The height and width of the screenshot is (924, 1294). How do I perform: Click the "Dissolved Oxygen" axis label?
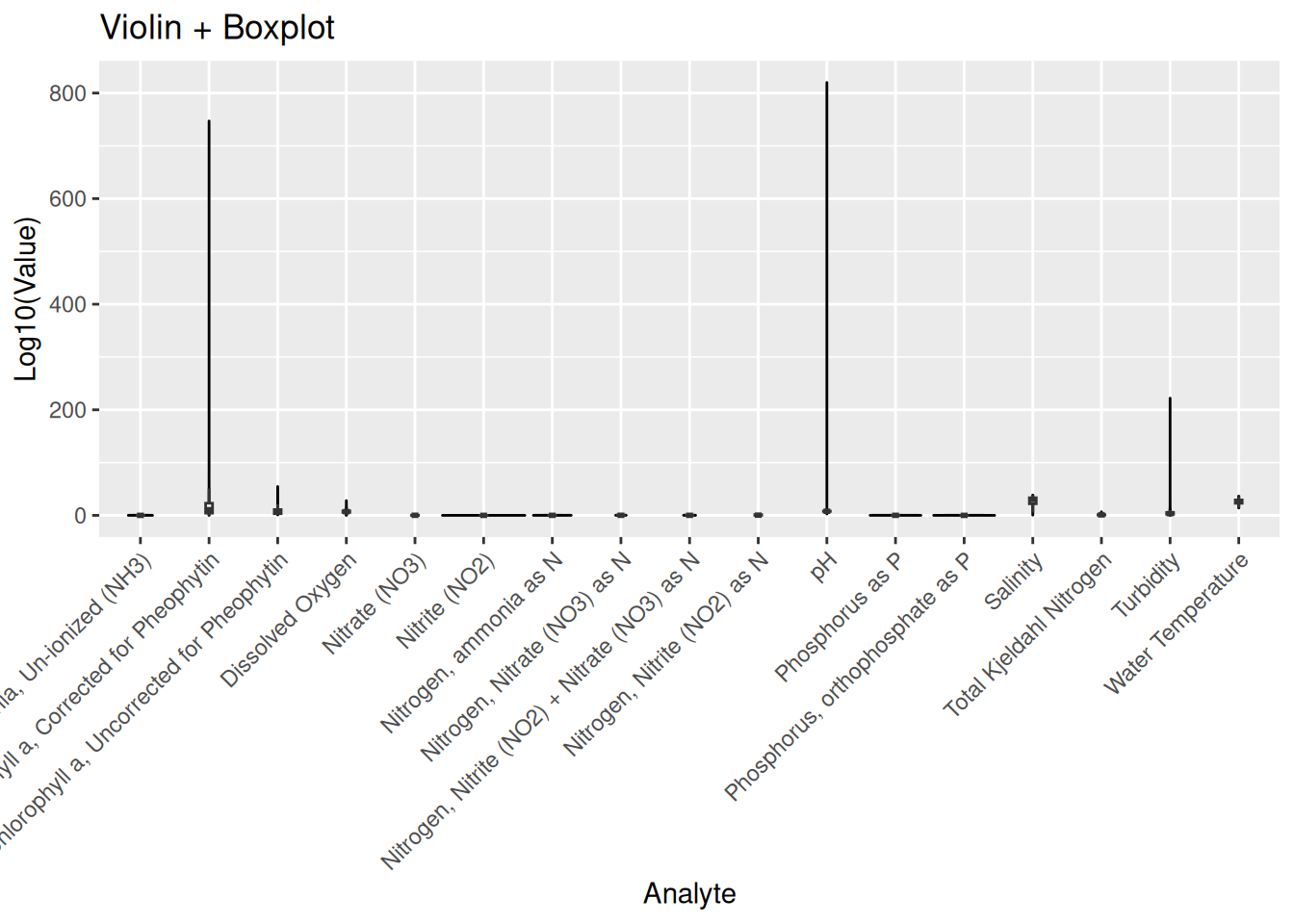tap(289, 621)
